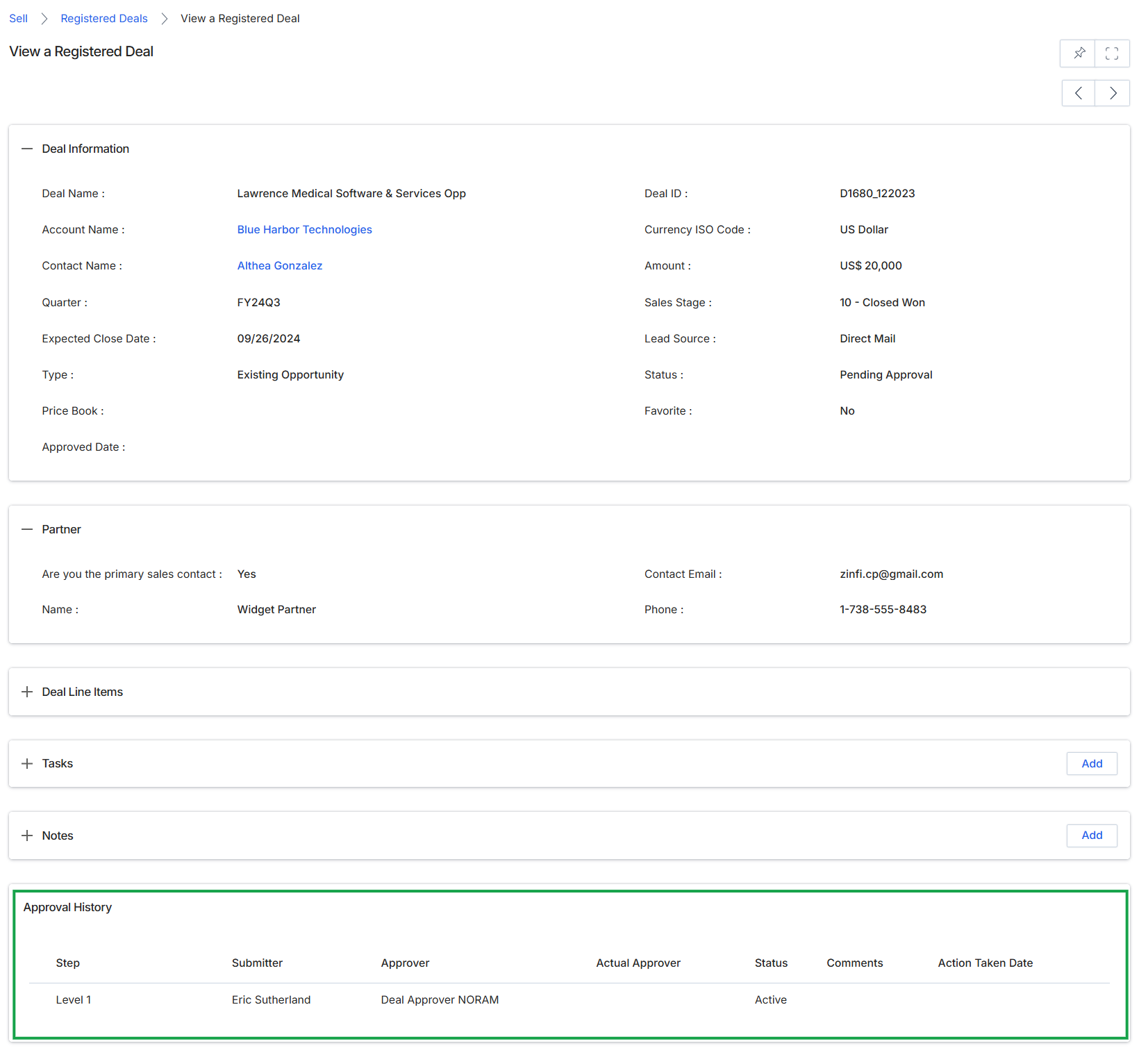Click the Favorite value No
This screenshot has width=1139, height=1064.
coord(847,411)
